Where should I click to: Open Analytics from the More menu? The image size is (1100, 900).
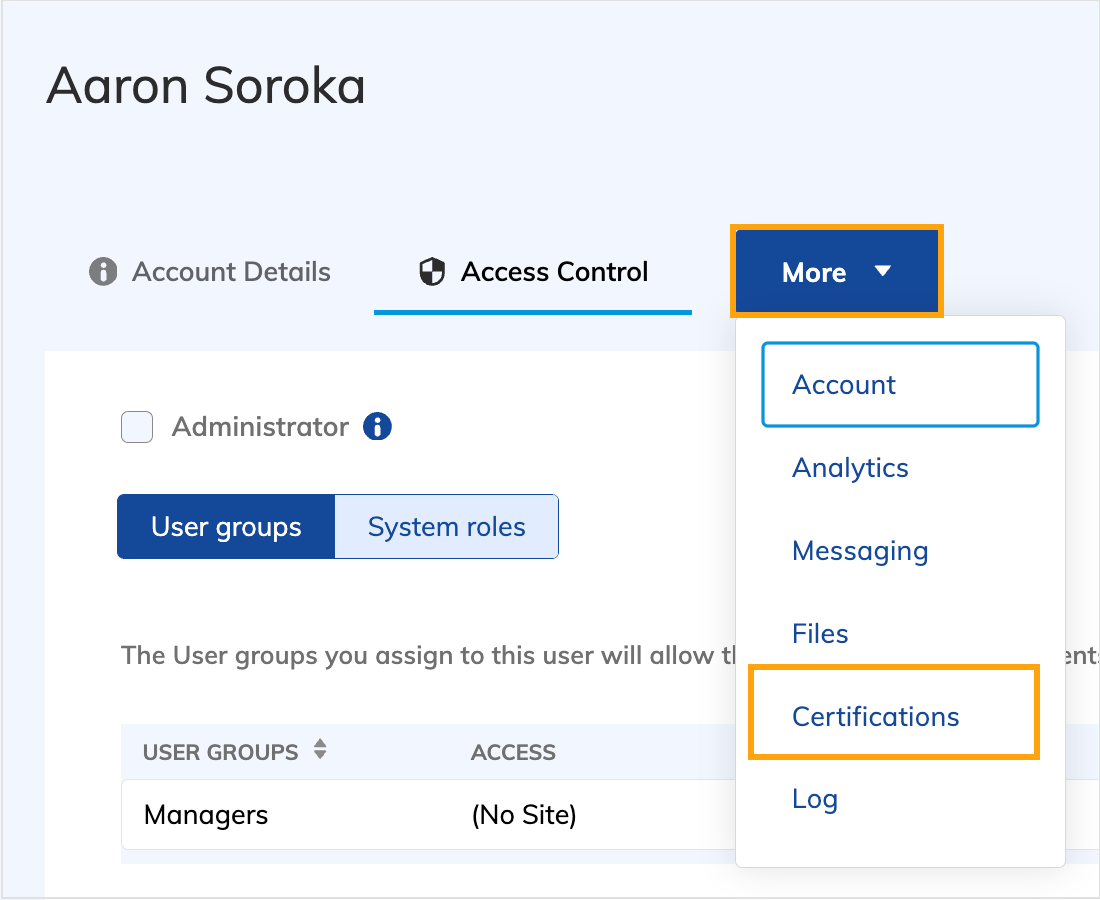tap(850, 468)
